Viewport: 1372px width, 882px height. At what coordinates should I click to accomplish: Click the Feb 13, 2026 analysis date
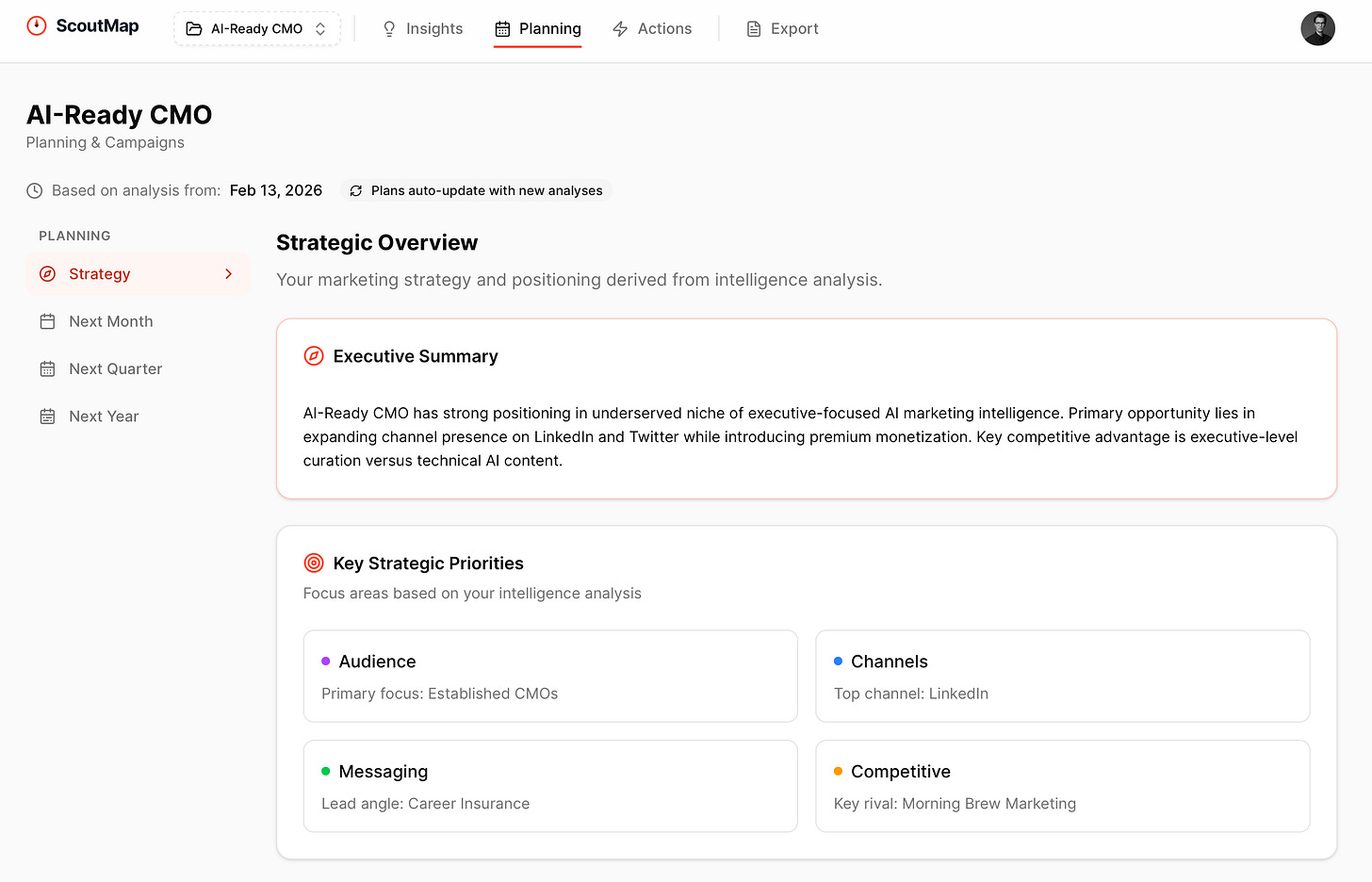coord(276,190)
